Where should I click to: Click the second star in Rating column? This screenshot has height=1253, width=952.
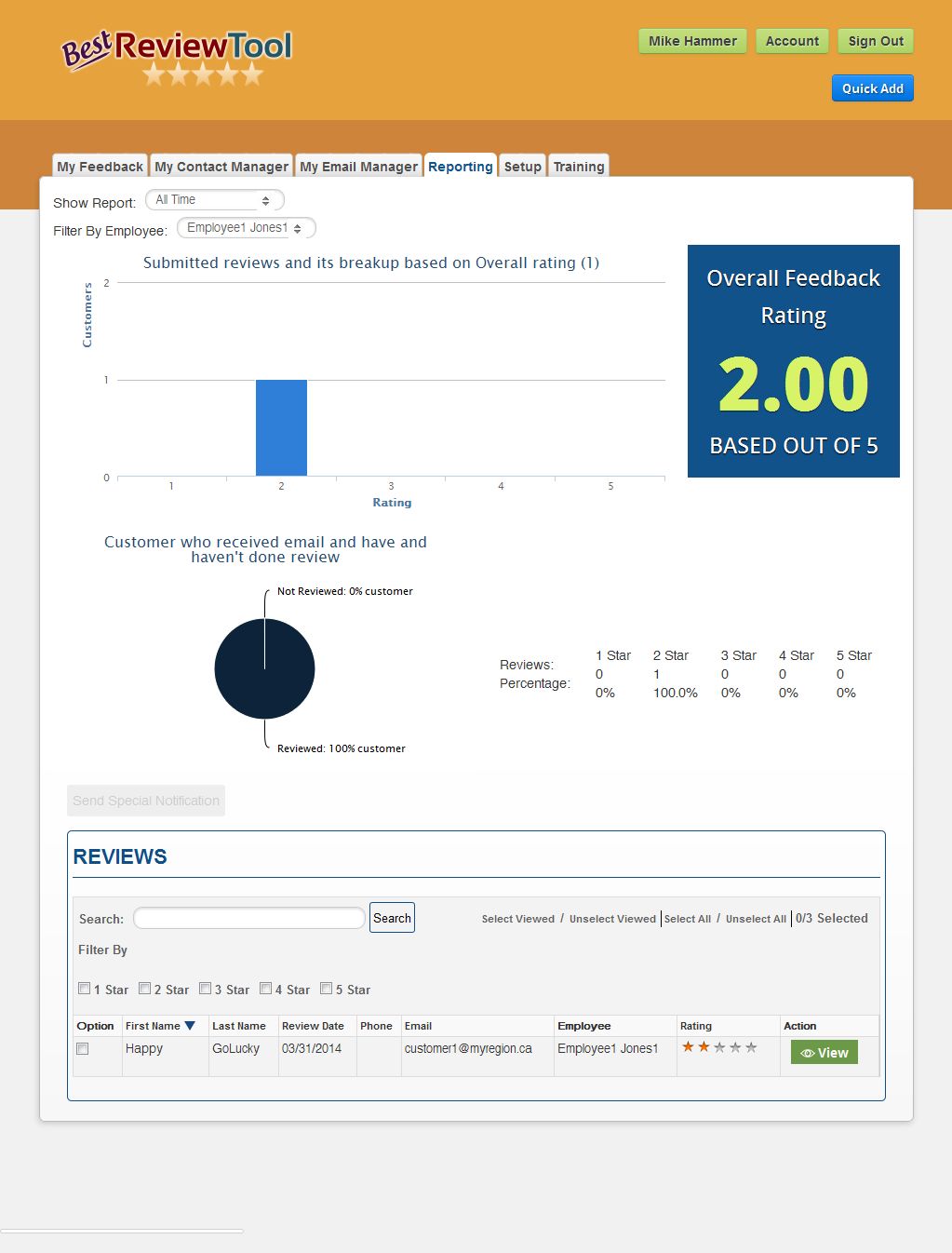(x=704, y=1047)
